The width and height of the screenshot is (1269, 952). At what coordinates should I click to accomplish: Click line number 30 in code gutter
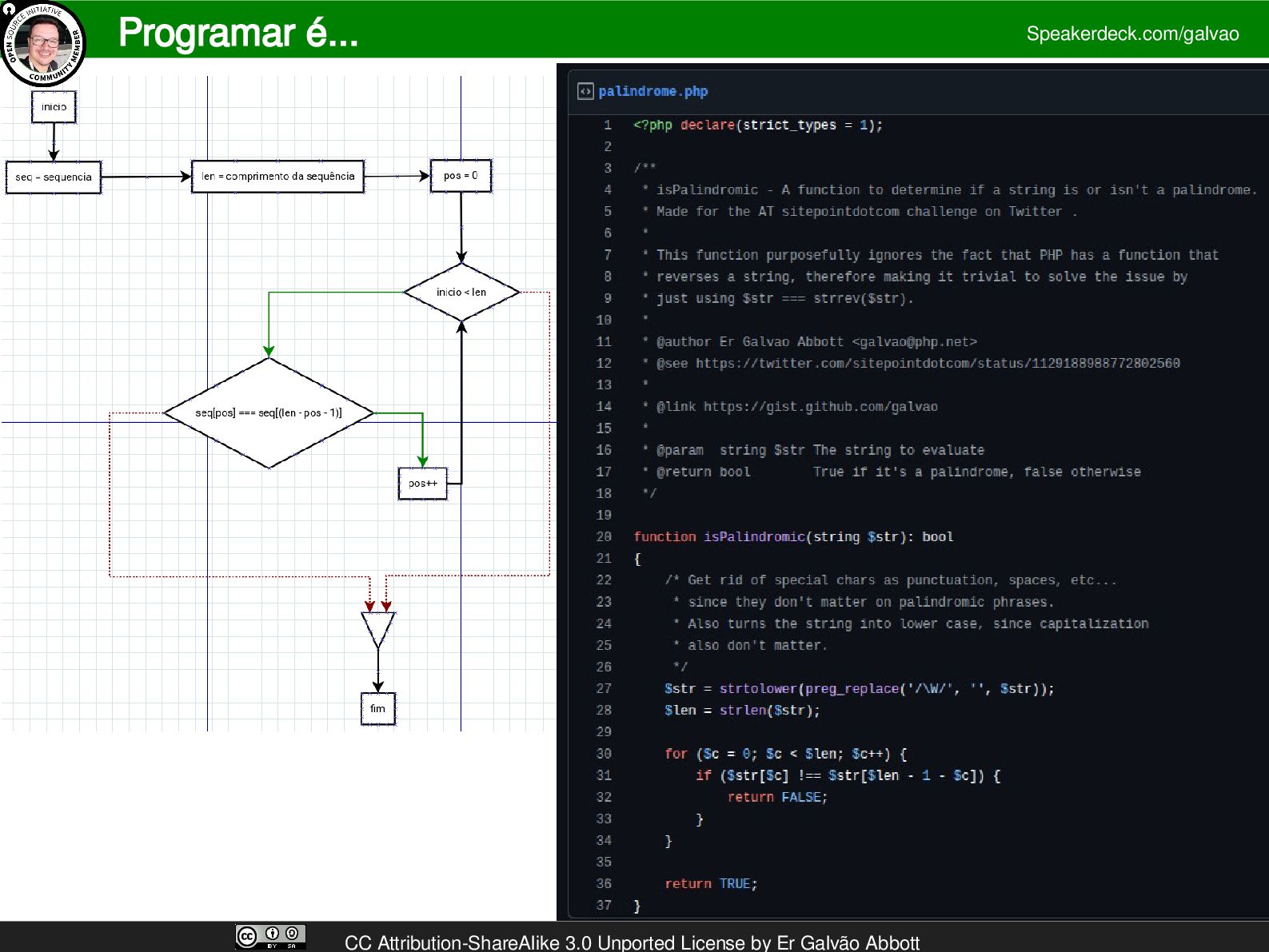pyautogui.click(x=604, y=754)
